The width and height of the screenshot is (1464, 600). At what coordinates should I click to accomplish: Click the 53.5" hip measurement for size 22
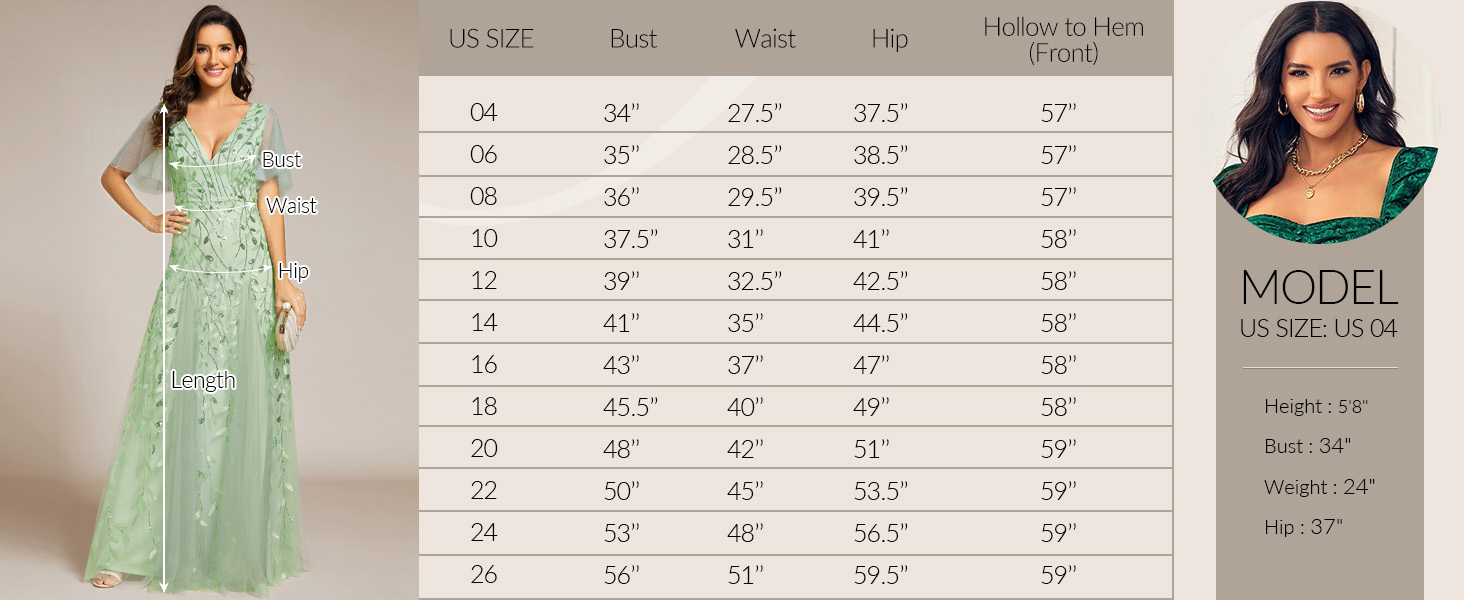(880, 490)
